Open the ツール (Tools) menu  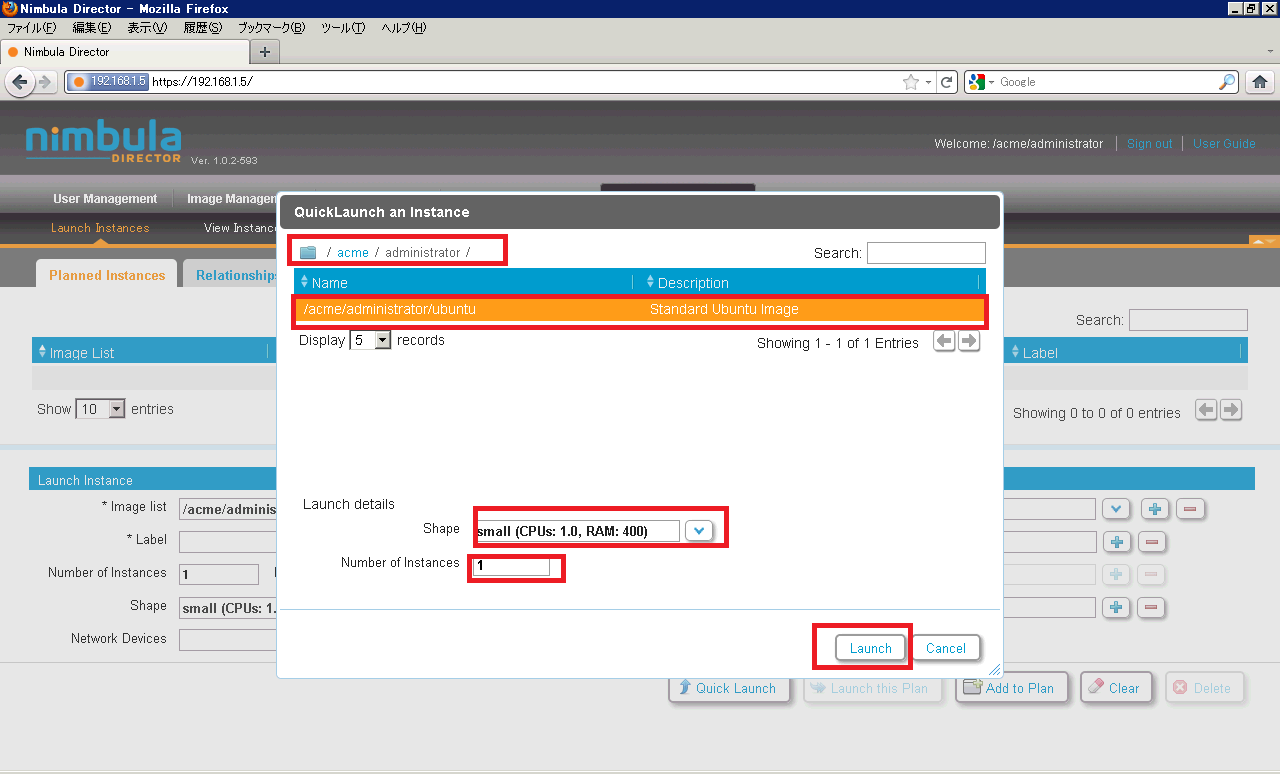pyautogui.click(x=342, y=28)
